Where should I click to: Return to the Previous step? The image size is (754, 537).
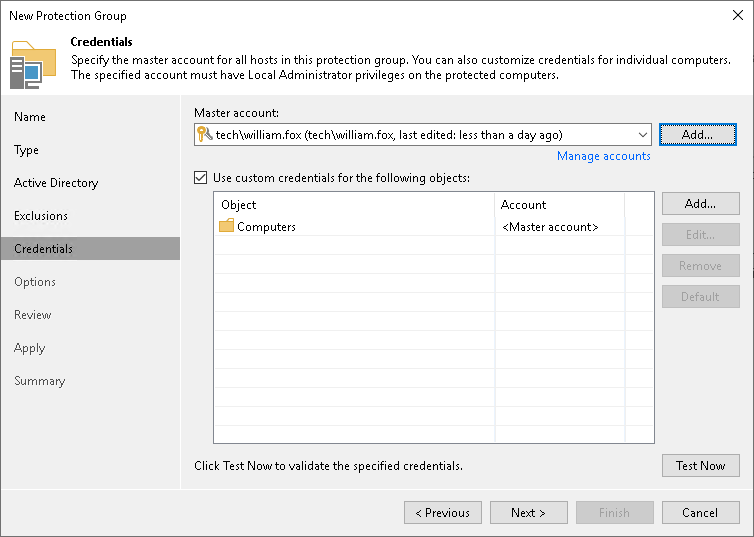[x=442, y=513]
